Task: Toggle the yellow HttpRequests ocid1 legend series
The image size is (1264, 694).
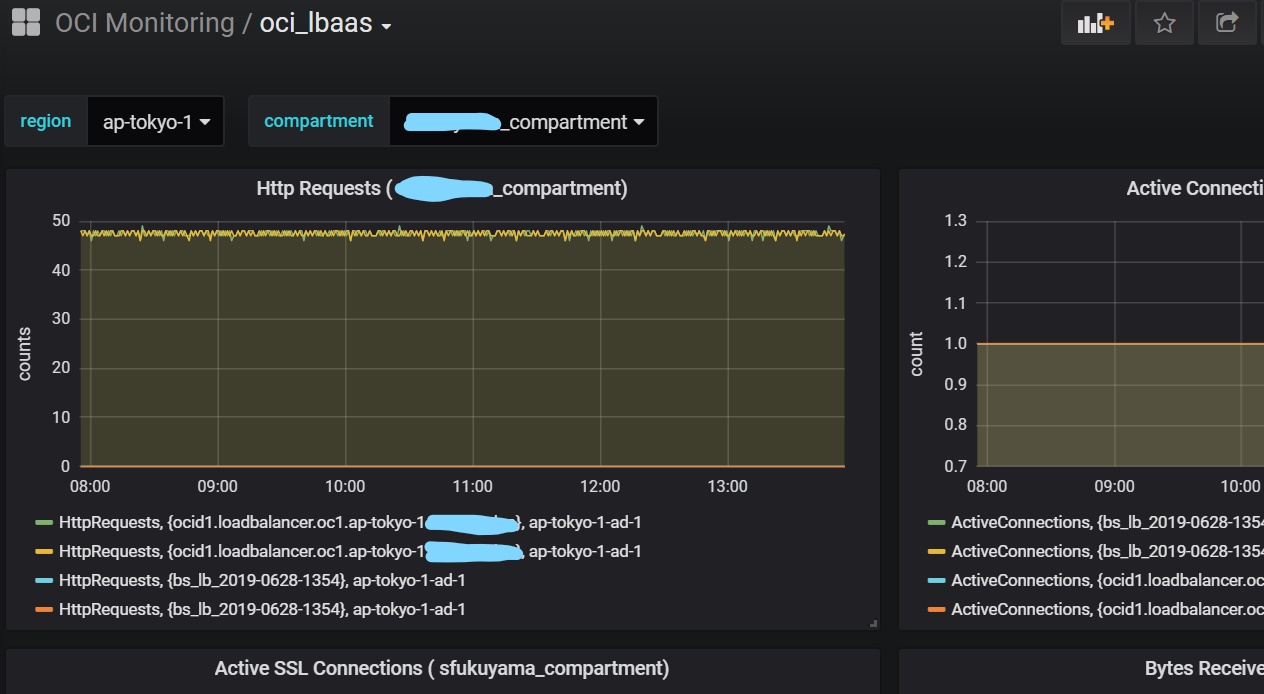Action: tap(350, 551)
